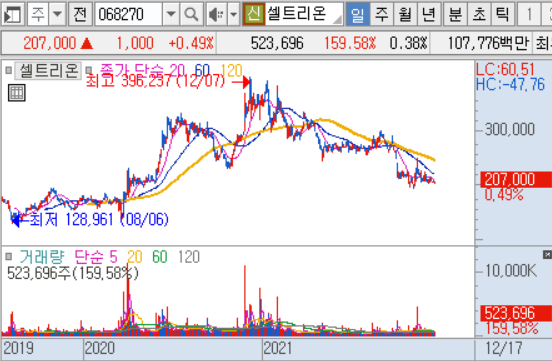Click the 10,000K volume axis label
The image size is (552, 361).
pos(511,271)
